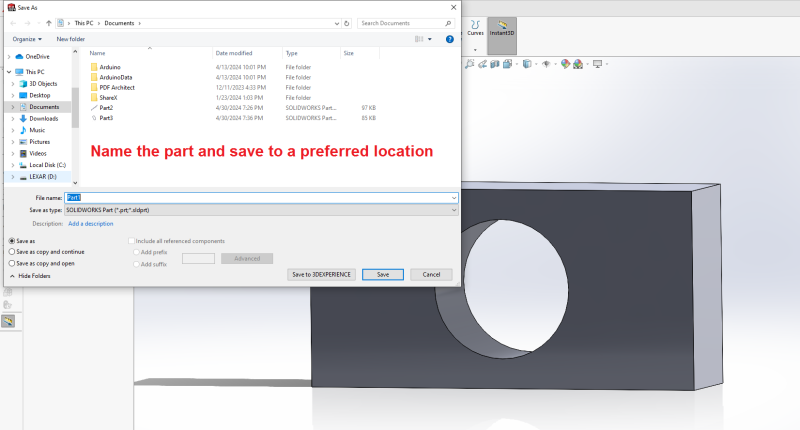Select the Save as radio option
Image resolution: width=800 pixels, height=430 pixels.
point(12,241)
